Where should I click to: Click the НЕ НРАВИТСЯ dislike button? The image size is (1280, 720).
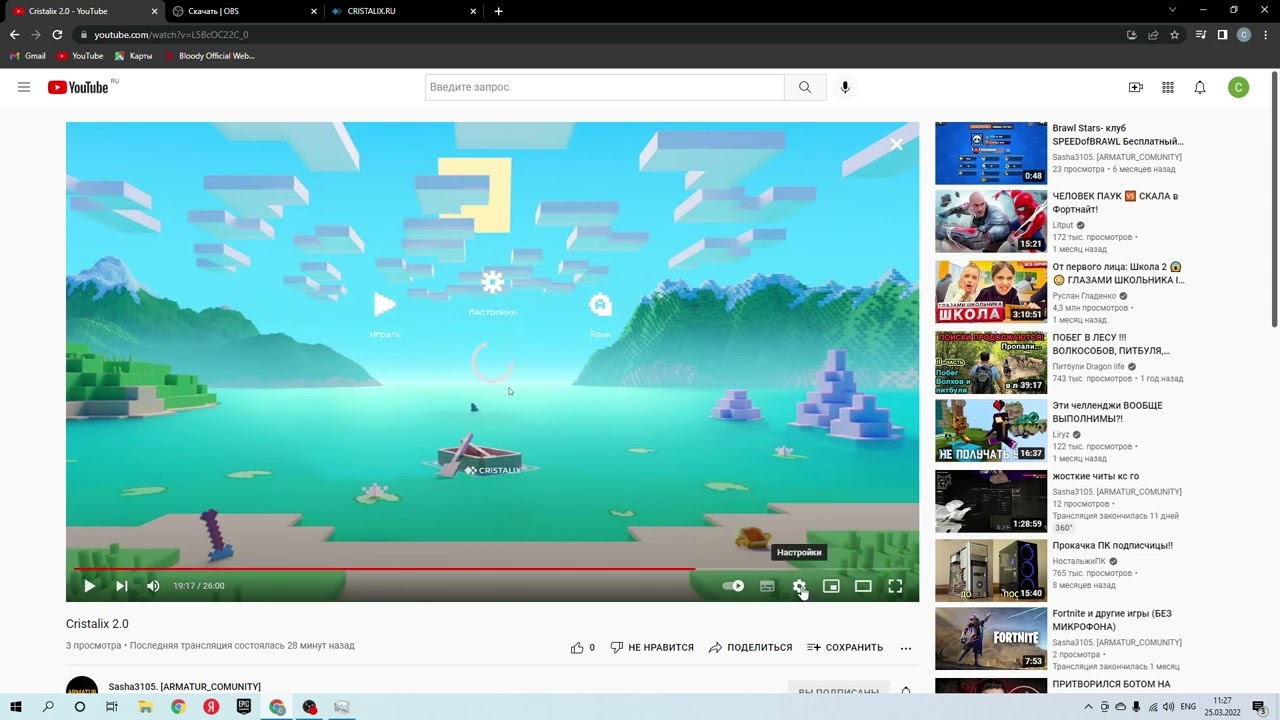[652, 647]
